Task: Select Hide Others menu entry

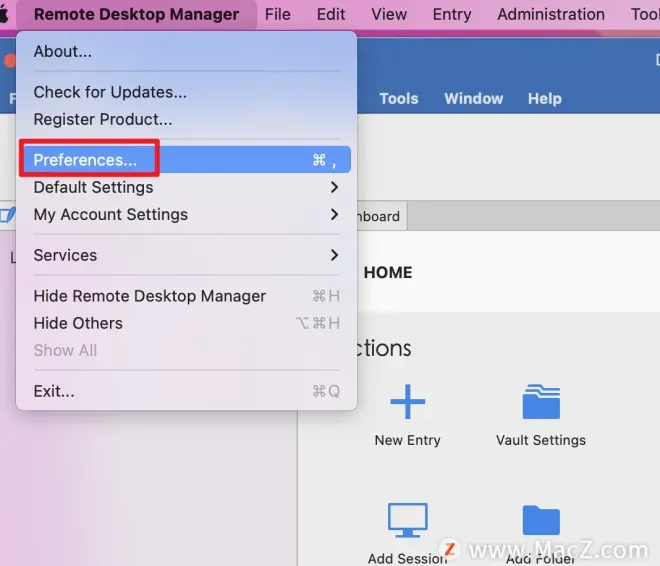Action: [185, 323]
